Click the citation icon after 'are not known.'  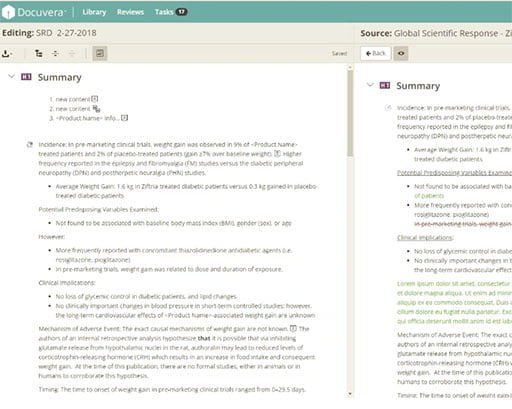click(x=293, y=329)
